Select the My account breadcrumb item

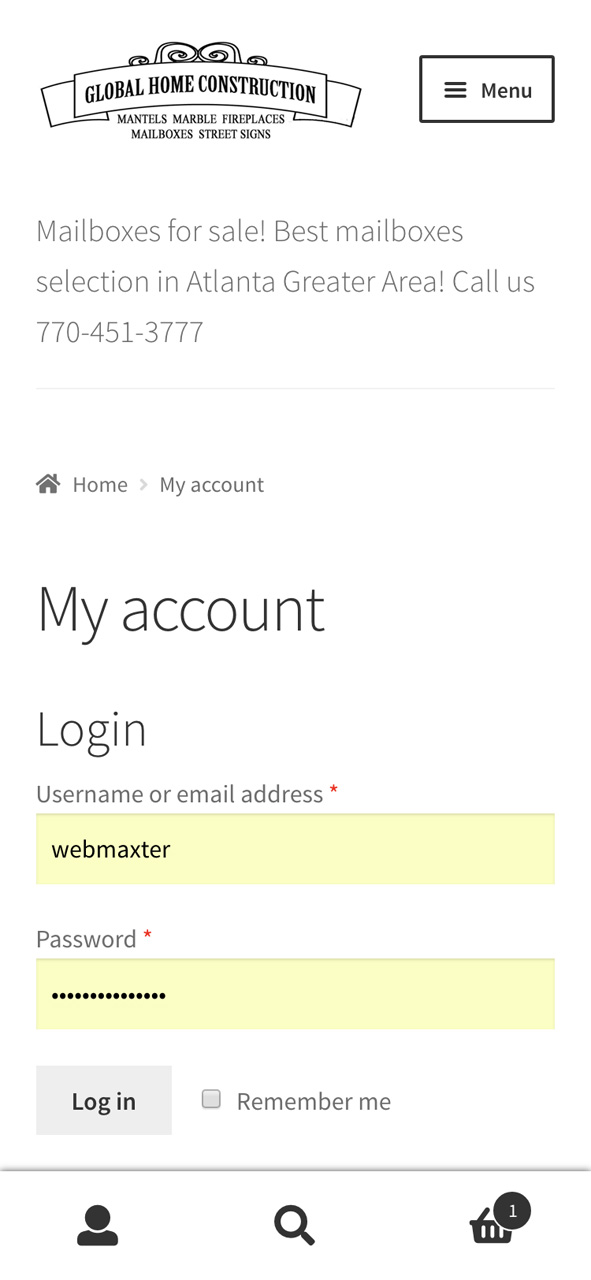212,484
